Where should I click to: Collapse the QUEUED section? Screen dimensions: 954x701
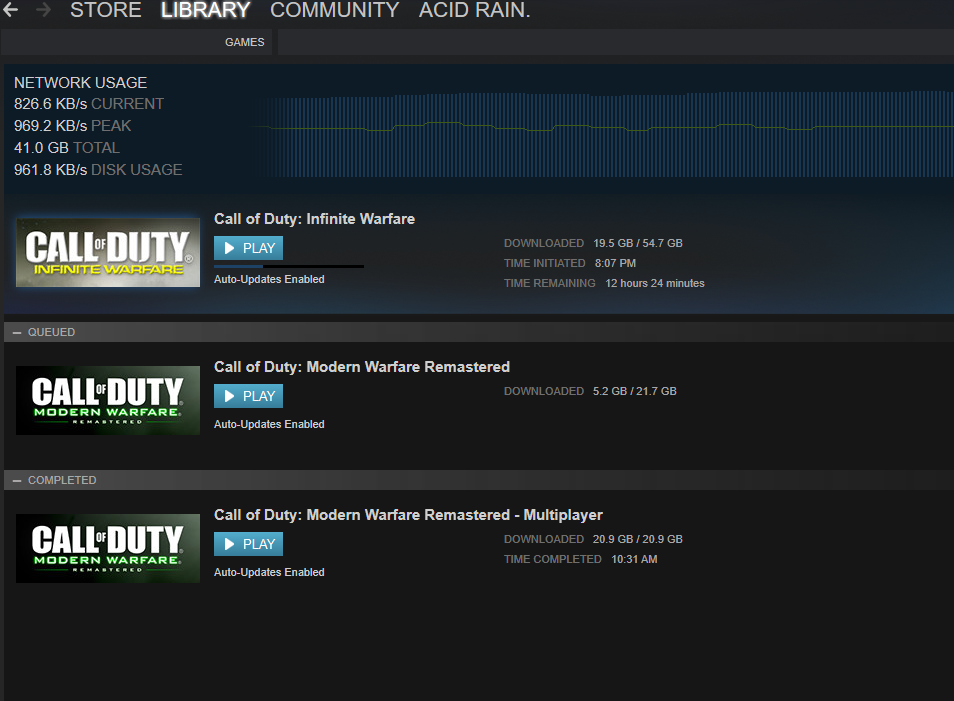tap(17, 332)
